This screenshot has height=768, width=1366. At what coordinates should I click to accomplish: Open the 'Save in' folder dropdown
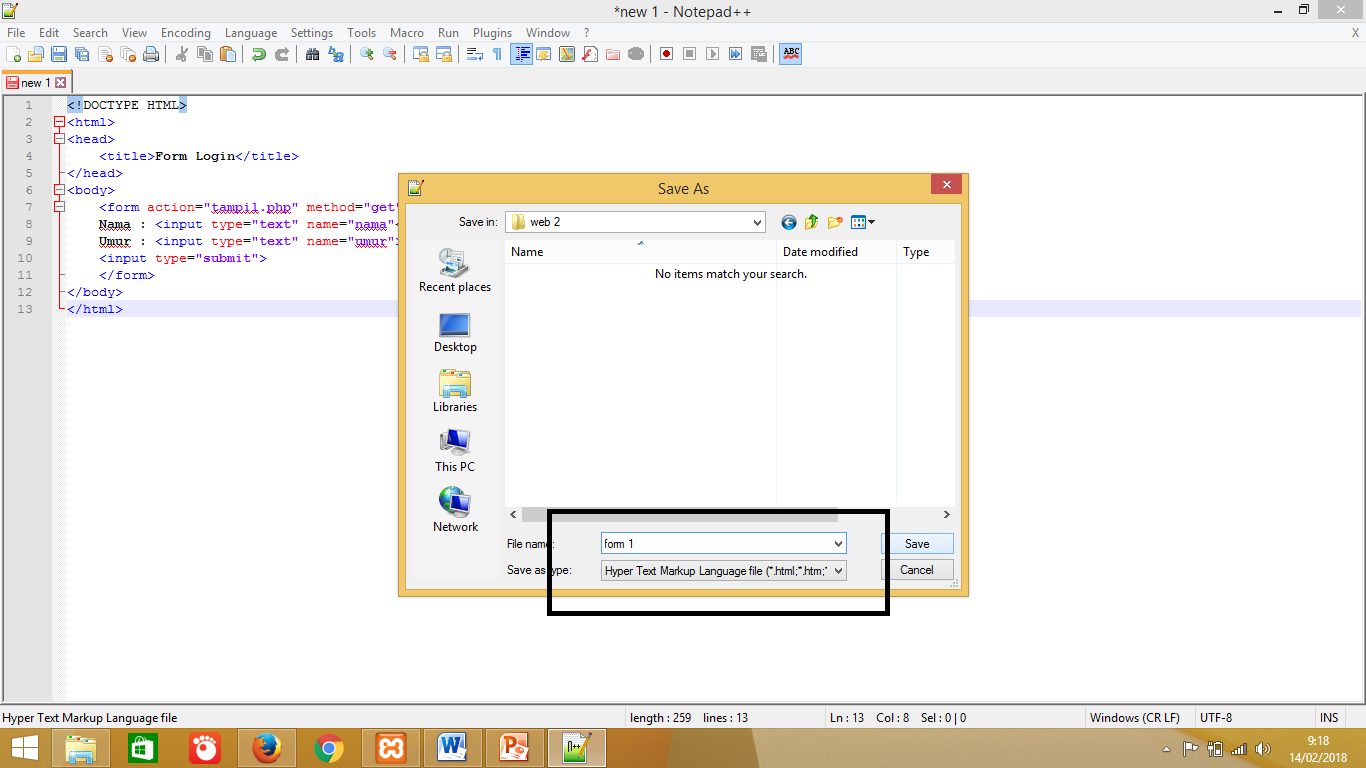pyautogui.click(x=755, y=222)
